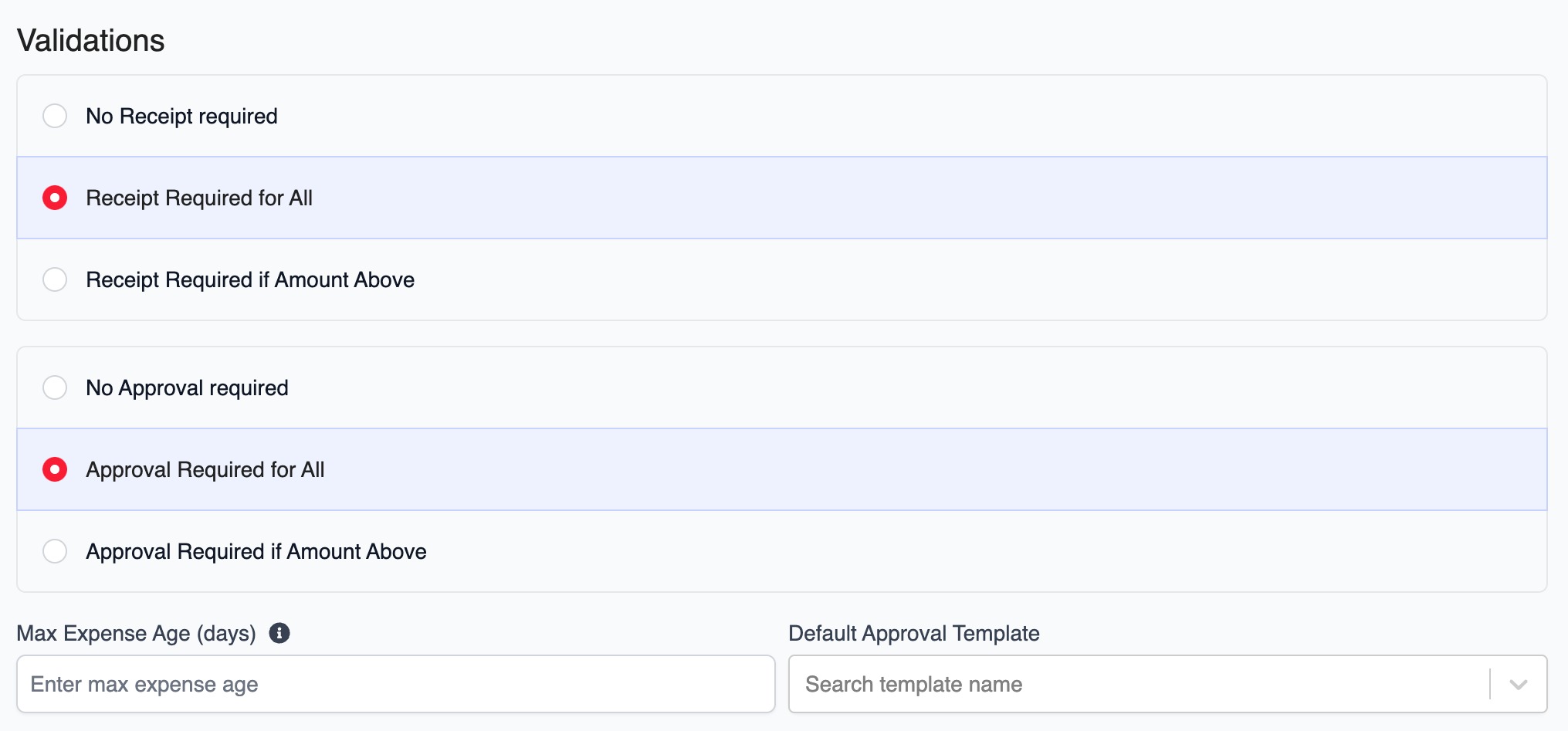
Task: Expand the Default Approval Template chevron
Action: [1518, 685]
